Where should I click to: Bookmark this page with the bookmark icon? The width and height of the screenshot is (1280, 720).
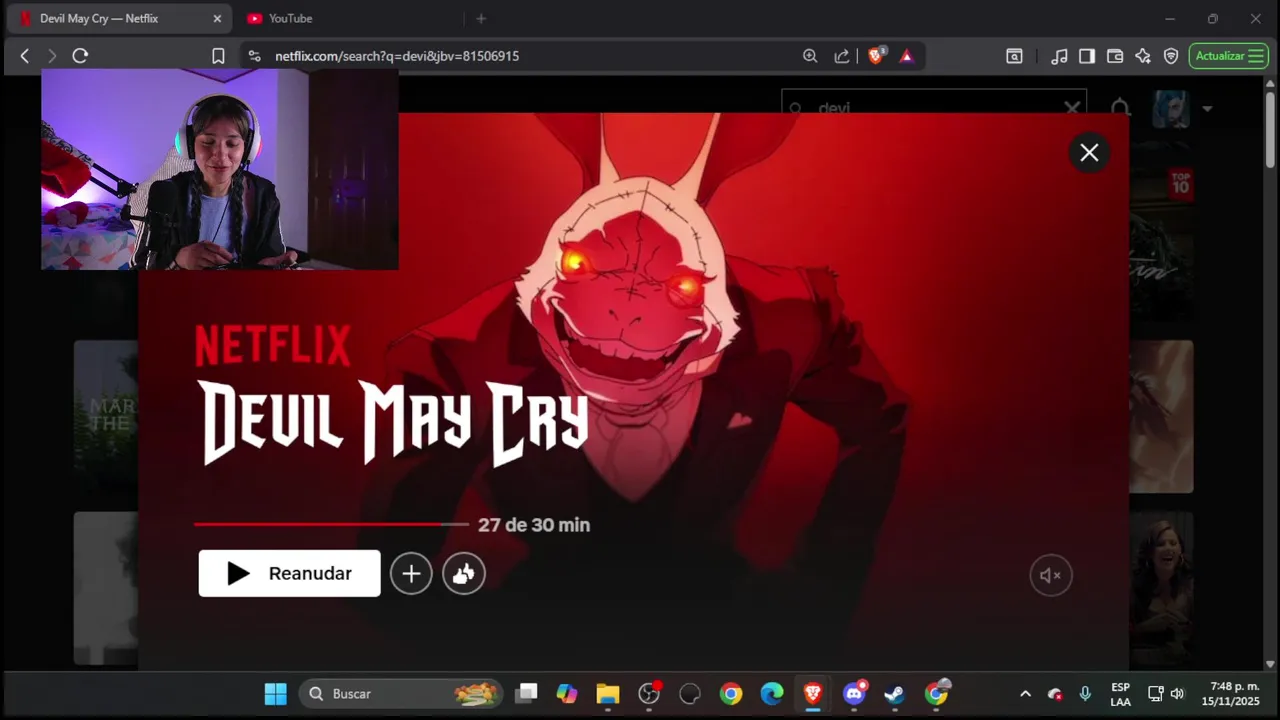(x=218, y=56)
